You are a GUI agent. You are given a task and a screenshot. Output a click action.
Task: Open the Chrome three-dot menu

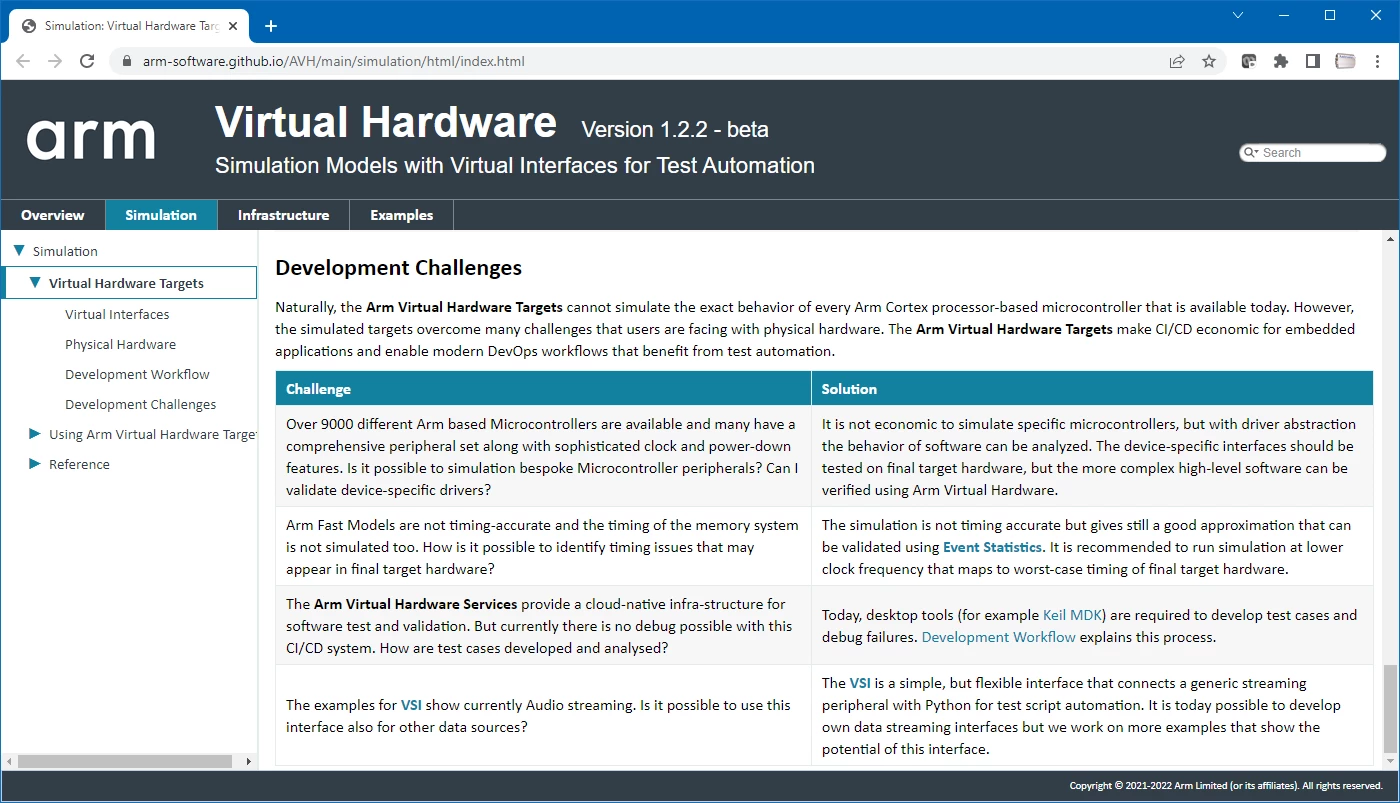(1377, 61)
